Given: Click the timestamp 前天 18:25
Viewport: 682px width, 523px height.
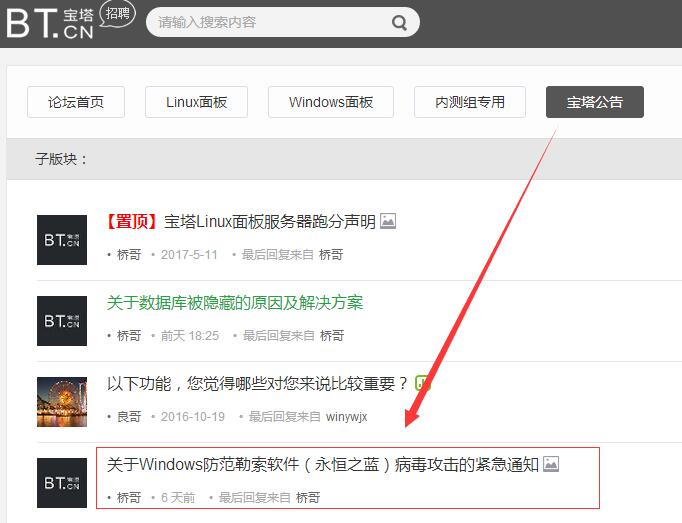Looking at the screenshot, I should coord(190,335).
